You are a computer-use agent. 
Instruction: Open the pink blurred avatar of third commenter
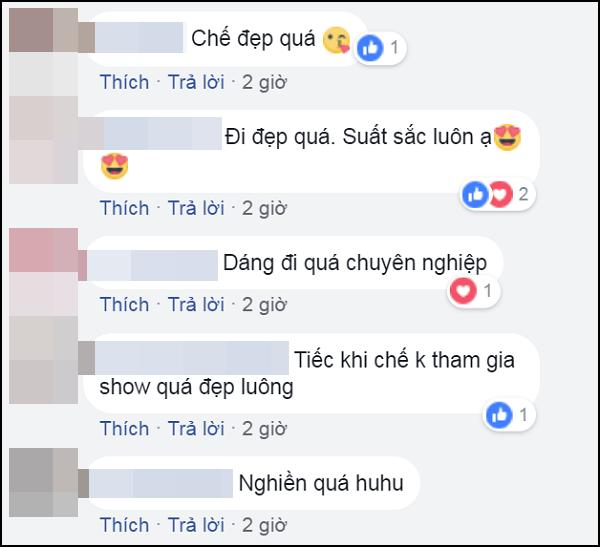click(43, 272)
